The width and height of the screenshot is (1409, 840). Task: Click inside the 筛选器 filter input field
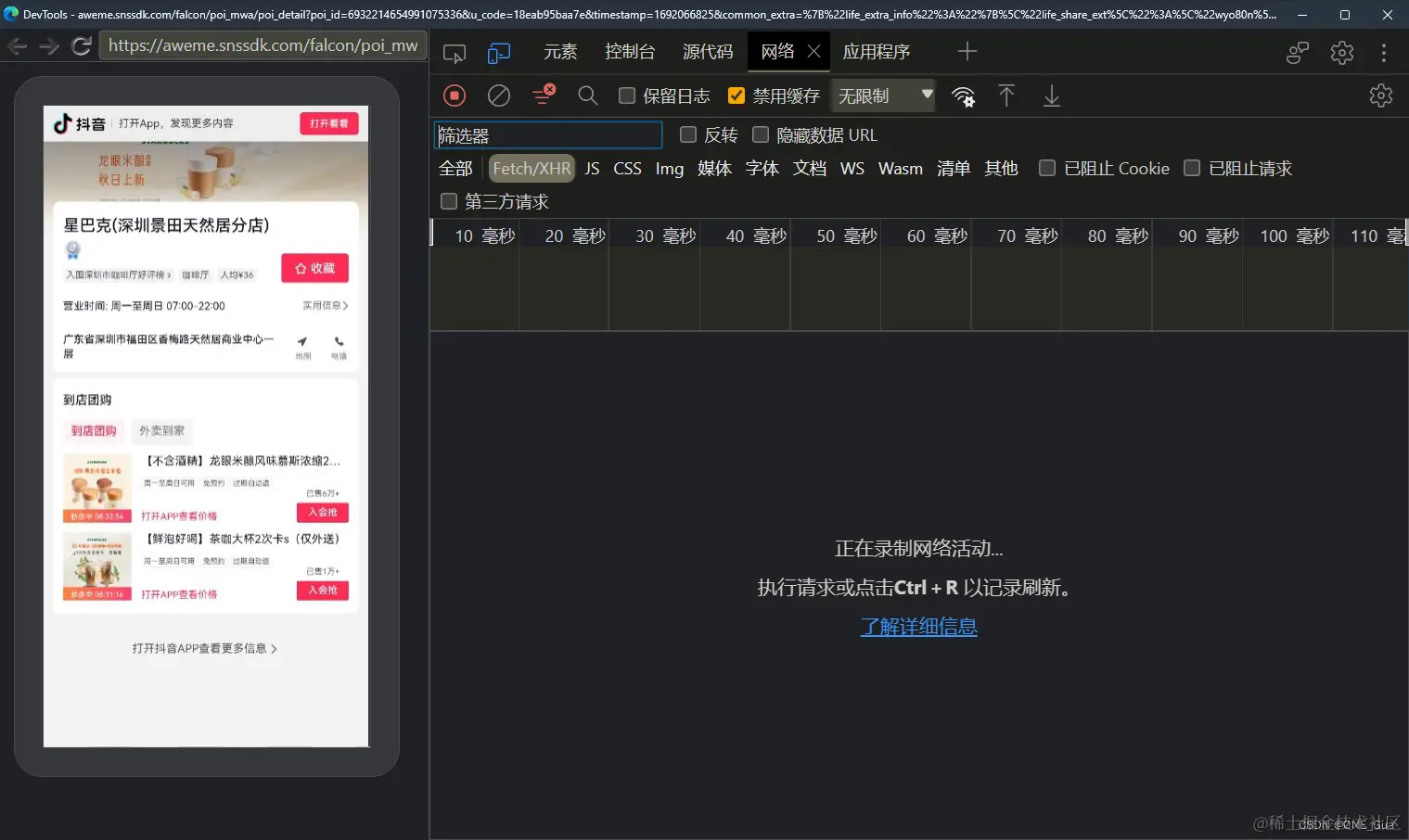click(547, 134)
